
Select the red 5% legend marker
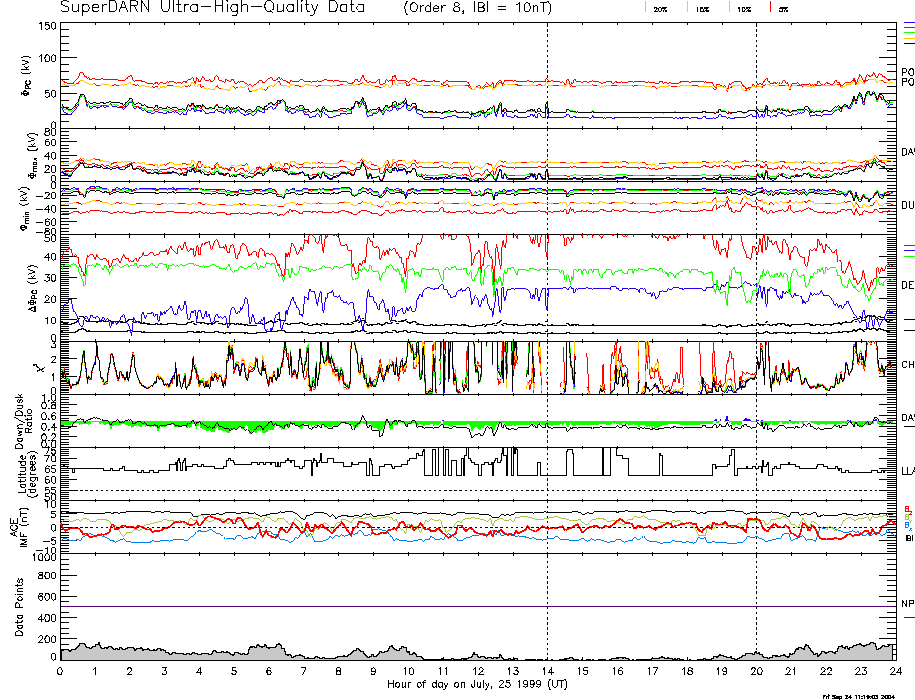(x=769, y=8)
